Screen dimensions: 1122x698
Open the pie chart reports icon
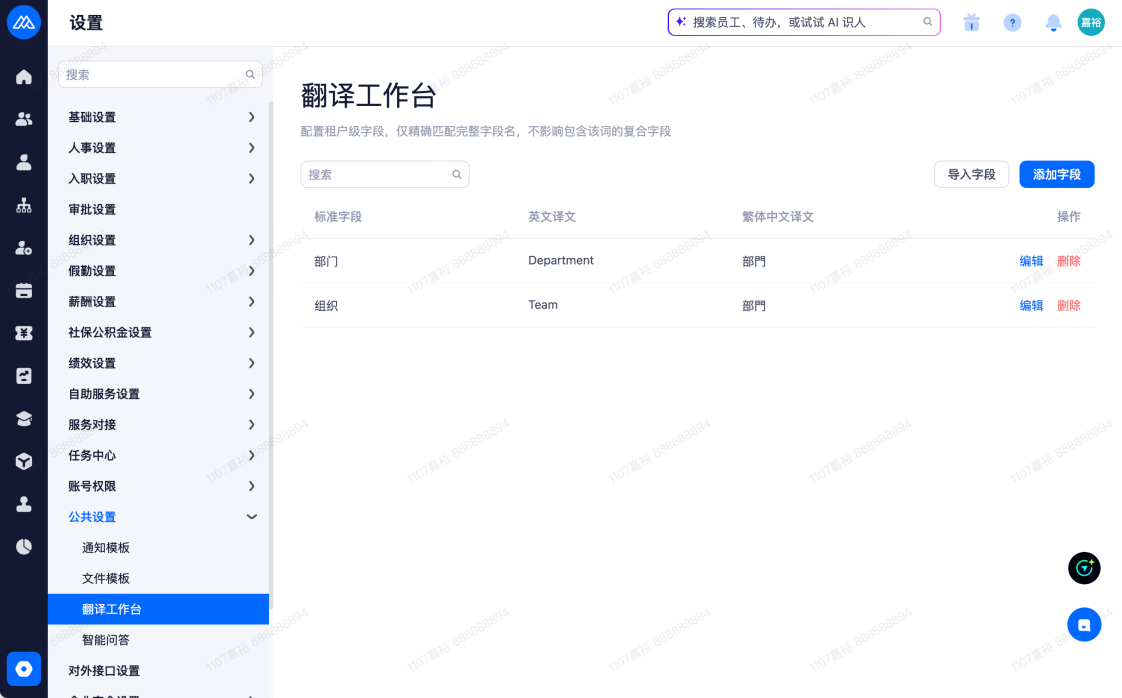coord(24,547)
